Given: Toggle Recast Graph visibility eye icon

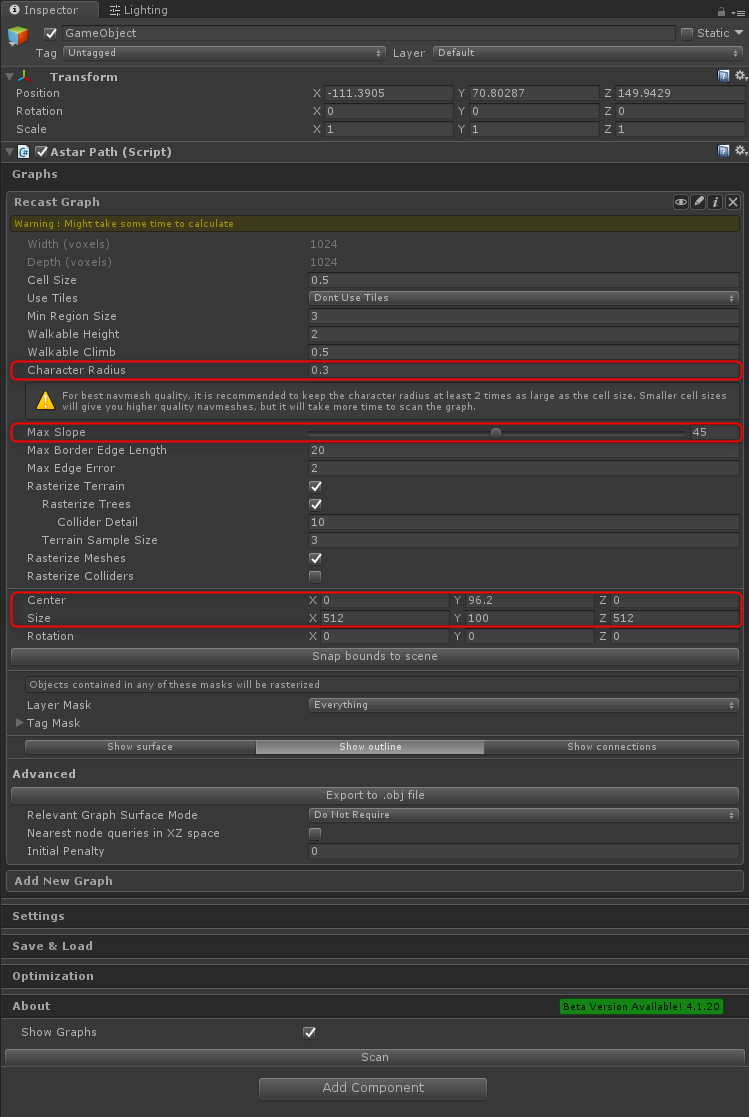Looking at the screenshot, I should point(681,202).
